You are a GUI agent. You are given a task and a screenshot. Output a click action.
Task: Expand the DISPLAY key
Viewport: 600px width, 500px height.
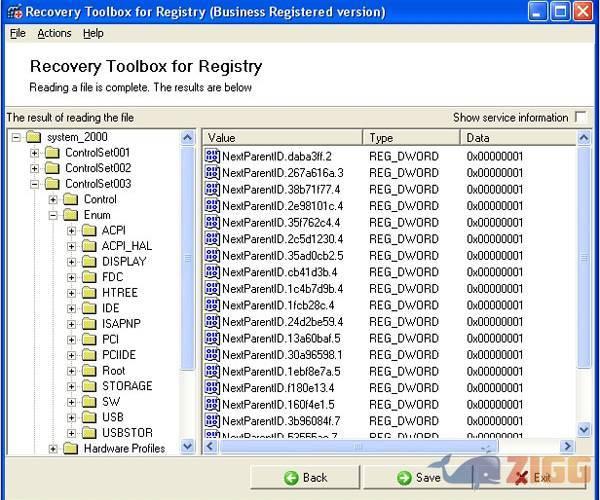[x=71, y=262]
